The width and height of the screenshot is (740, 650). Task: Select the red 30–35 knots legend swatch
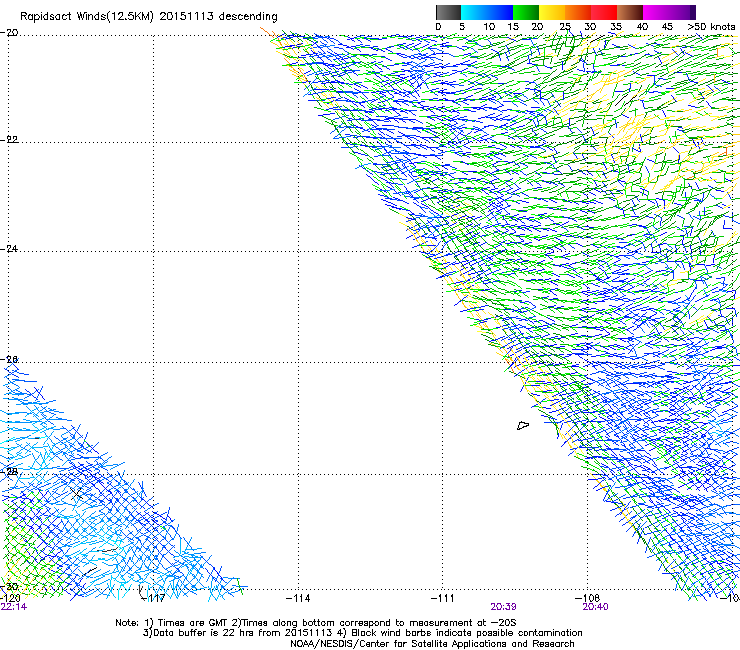tap(604, 12)
